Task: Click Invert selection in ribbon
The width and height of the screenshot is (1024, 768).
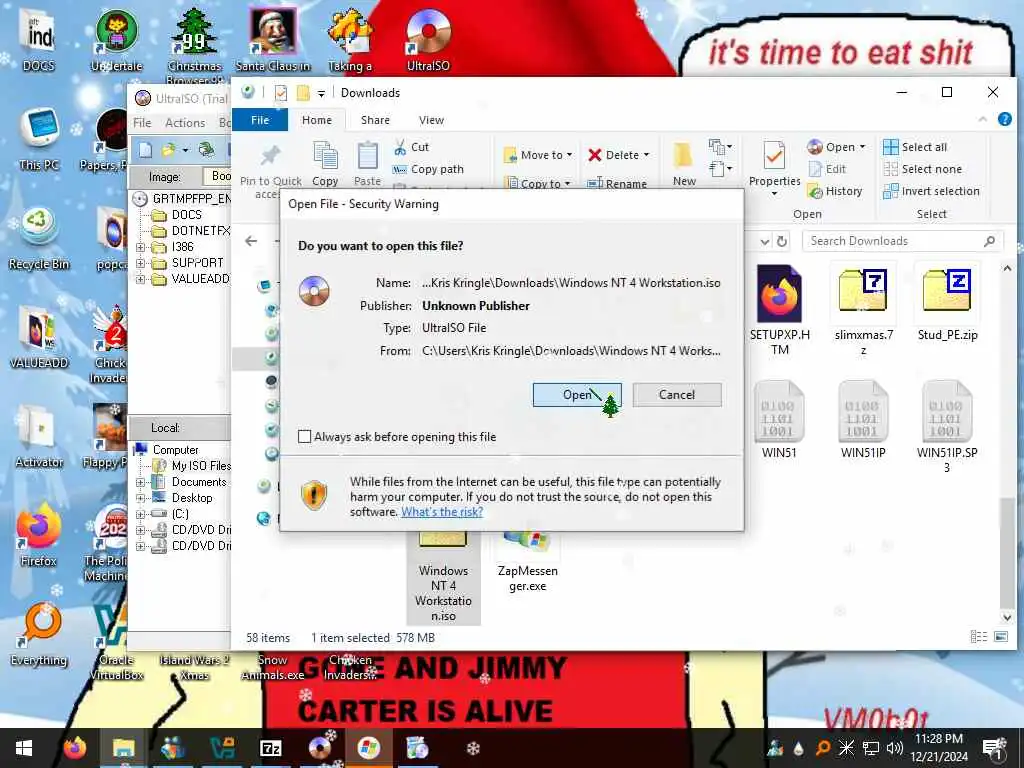Action: pyautogui.click(x=931, y=191)
